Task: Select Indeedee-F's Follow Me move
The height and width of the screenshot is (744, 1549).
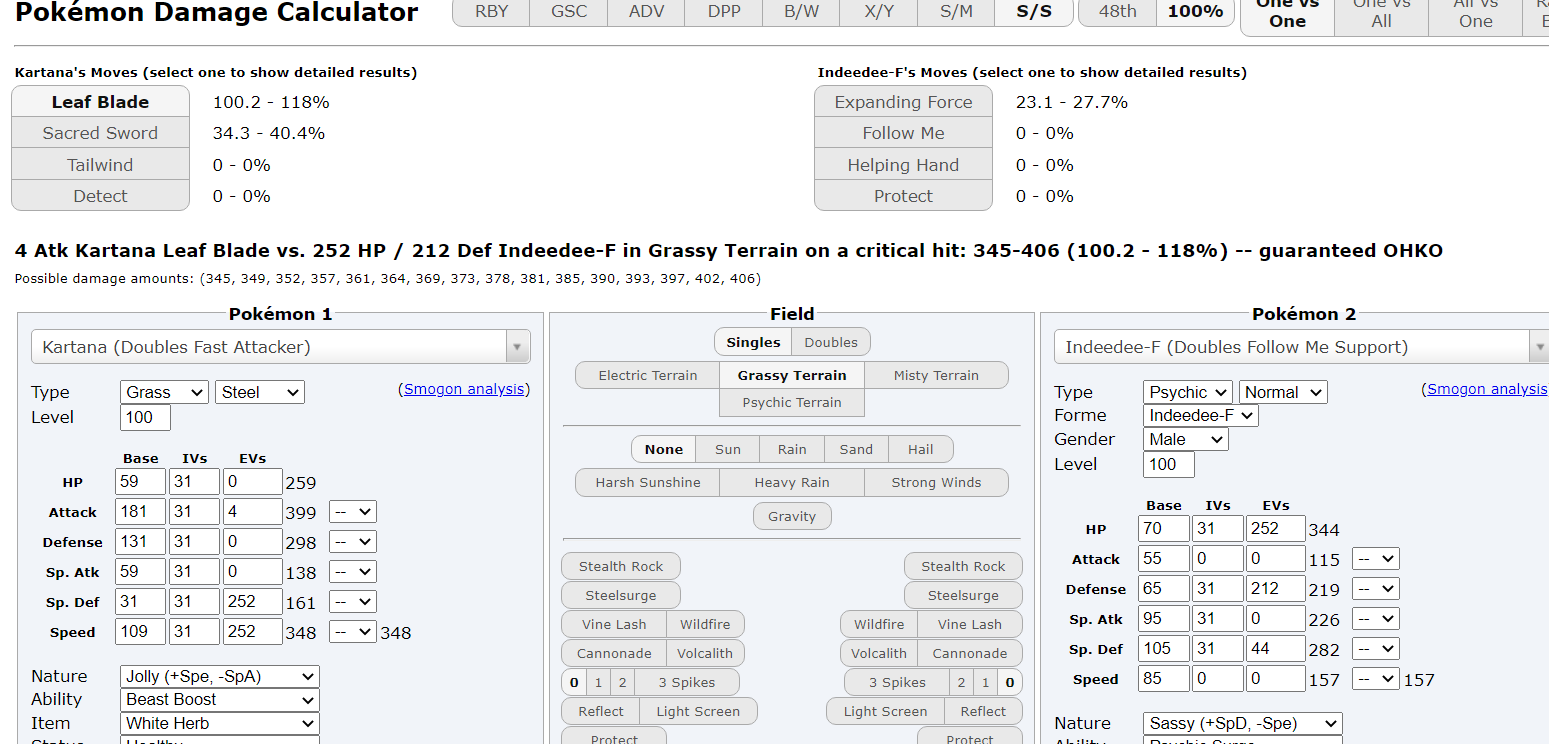Action: coord(903,133)
